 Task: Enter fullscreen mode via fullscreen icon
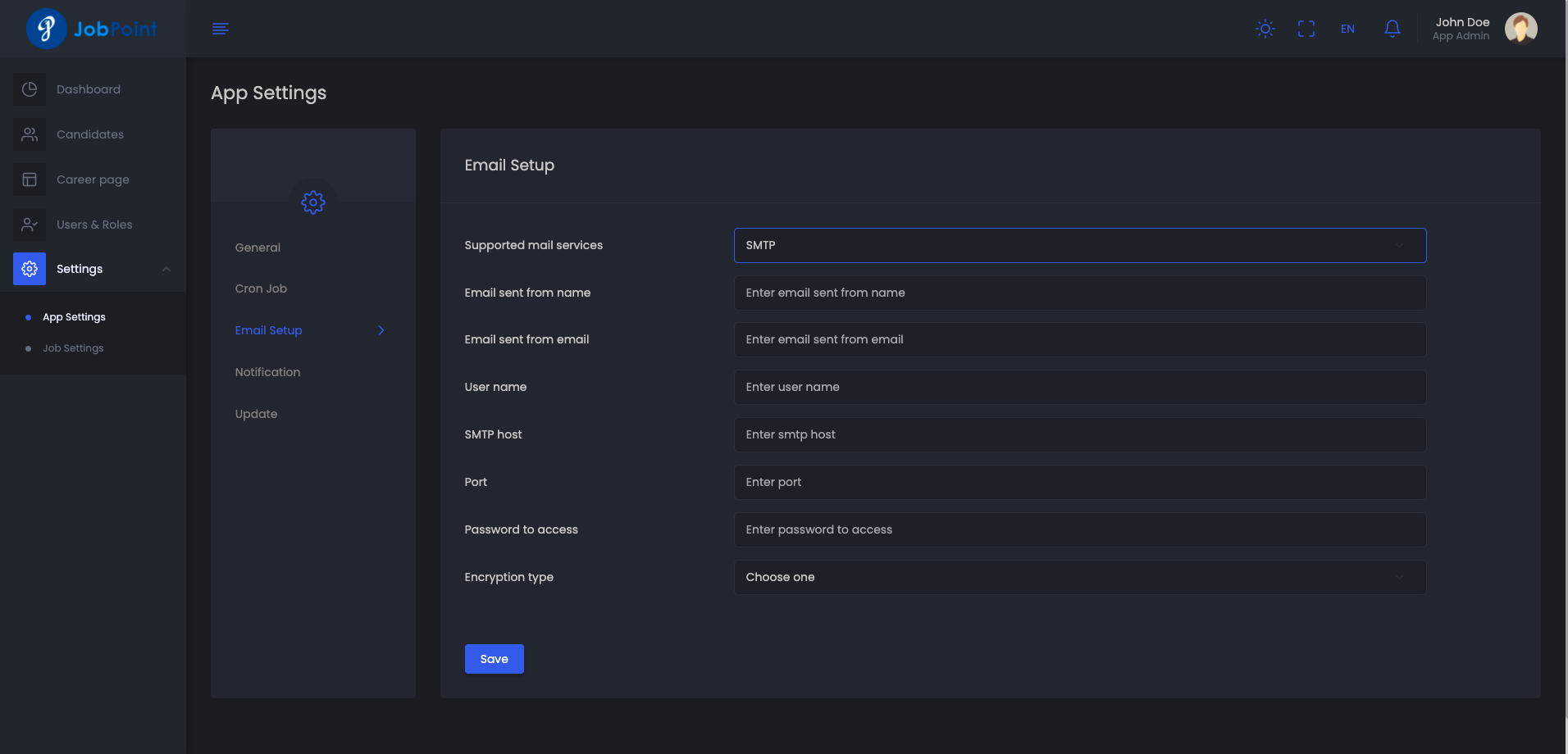pos(1306,29)
